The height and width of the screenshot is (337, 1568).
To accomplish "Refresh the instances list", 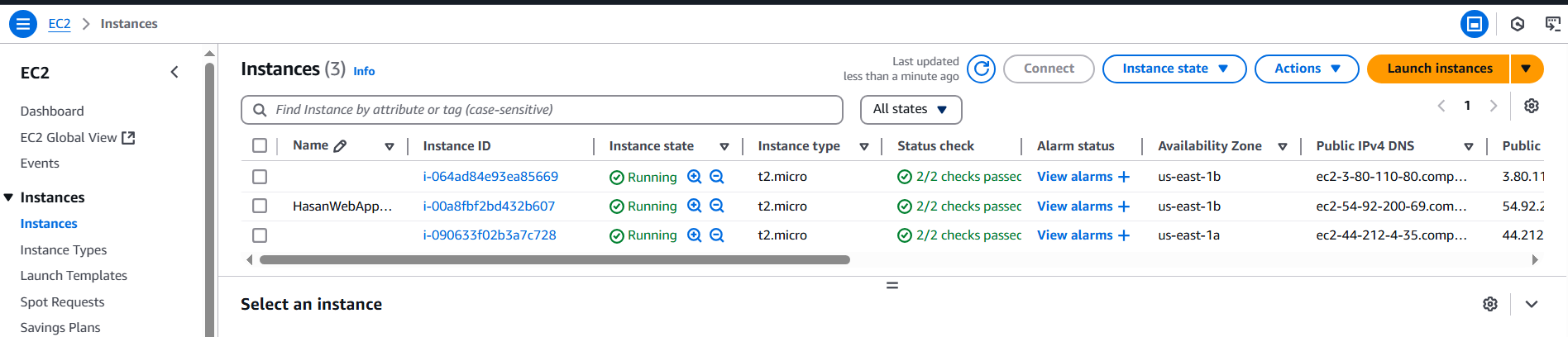I will [x=981, y=69].
